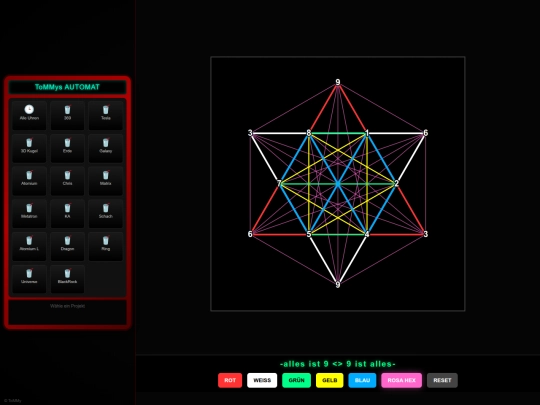Open the Matrix project tile
This screenshot has width=540, height=405.
click(106, 181)
